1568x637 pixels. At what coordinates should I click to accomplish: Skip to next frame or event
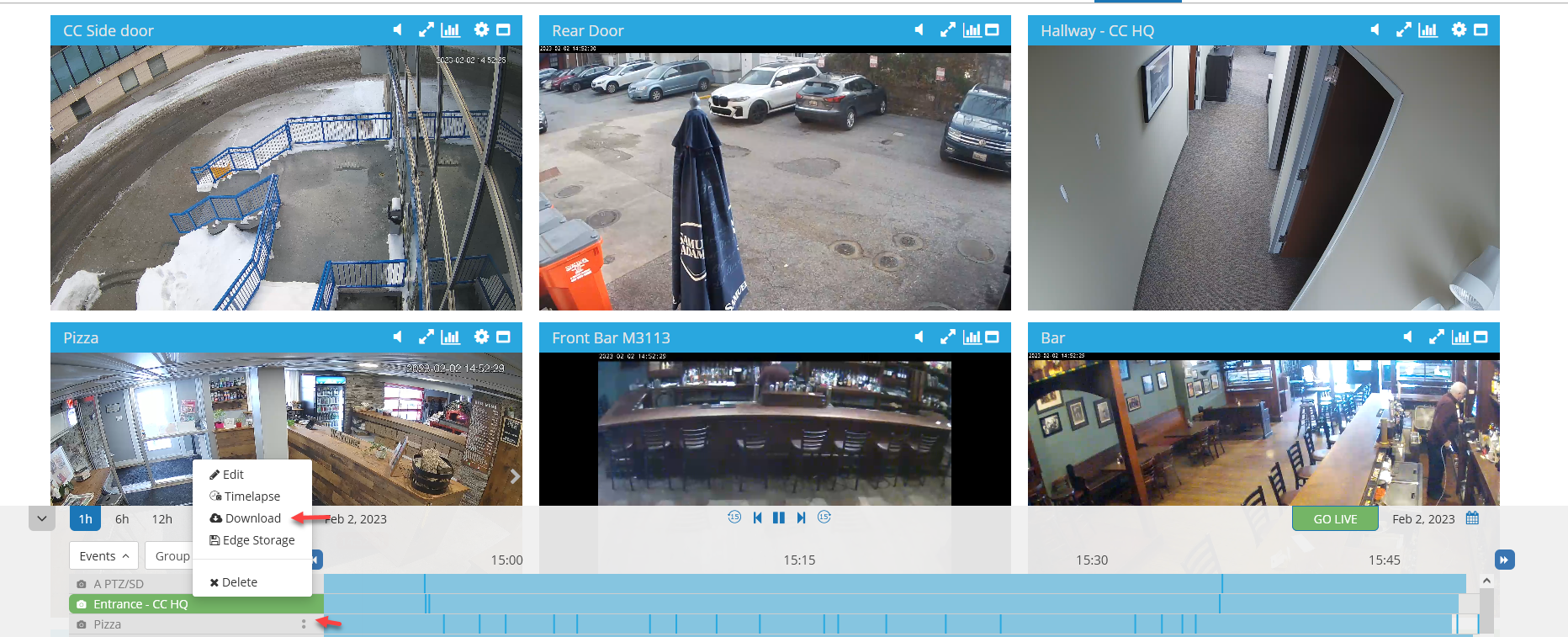801,518
